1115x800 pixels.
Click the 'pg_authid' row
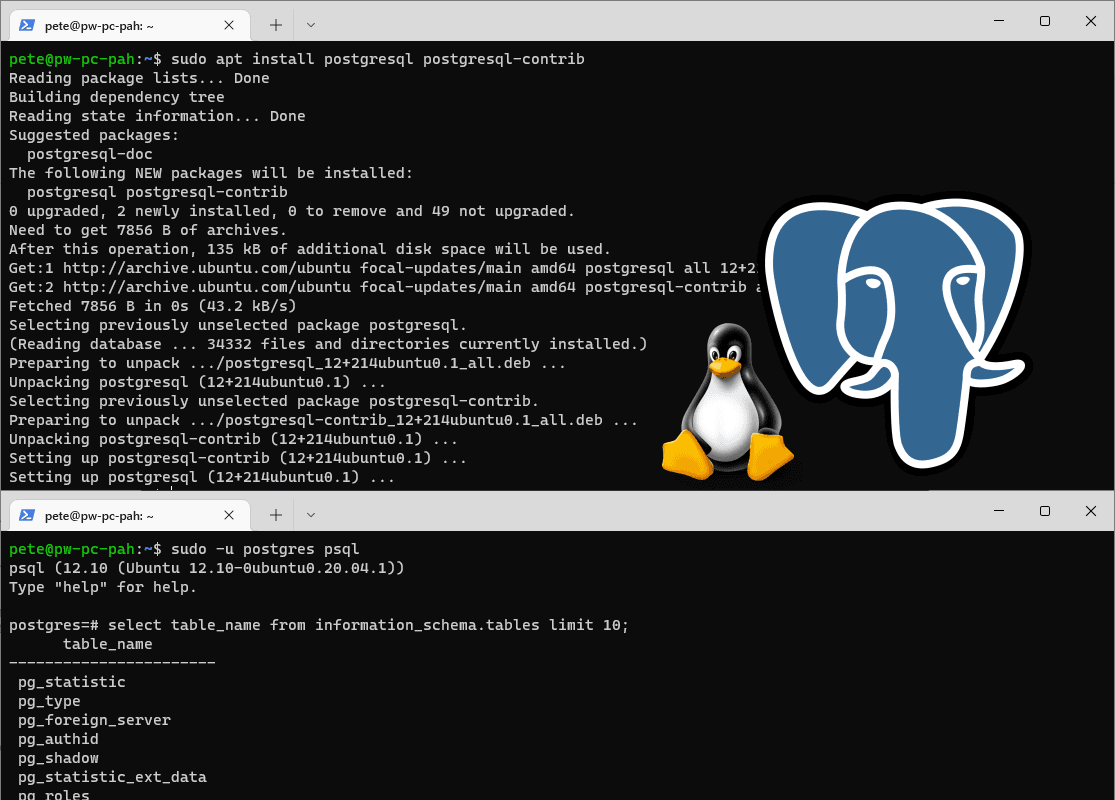click(x=58, y=740)
